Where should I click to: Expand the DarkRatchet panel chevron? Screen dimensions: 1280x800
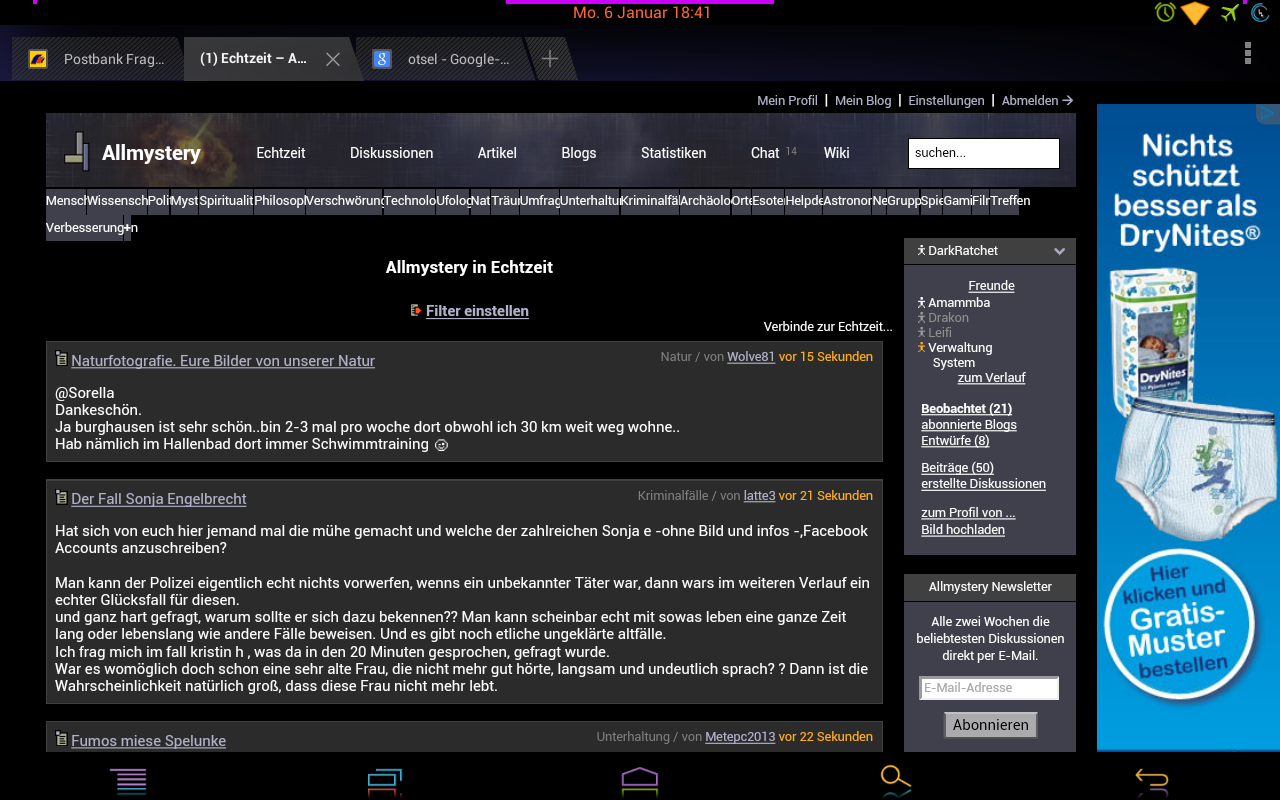(x=1059, y=251)
